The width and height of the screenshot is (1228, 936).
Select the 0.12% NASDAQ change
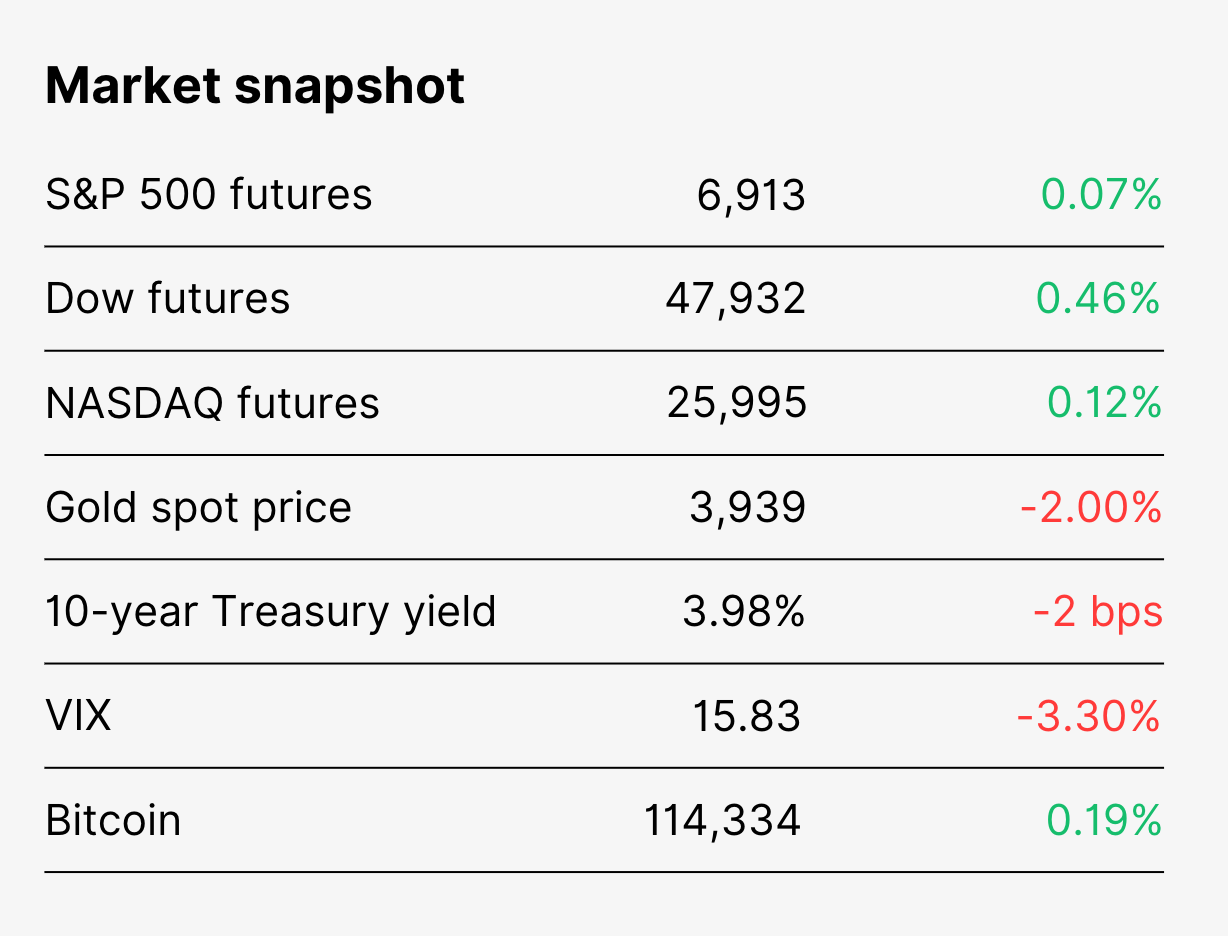pyautogui.click(x=1105, y=403)
